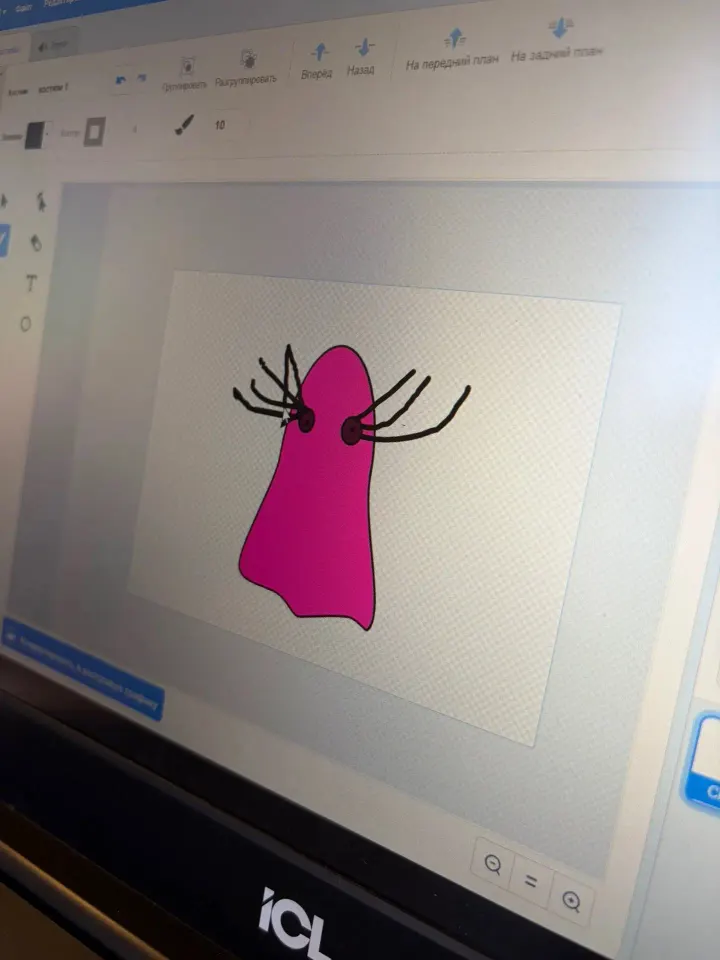This screenshot has height=960, width=720.
Task: Select the reshape arrow tool
Action: coord(40,201)
